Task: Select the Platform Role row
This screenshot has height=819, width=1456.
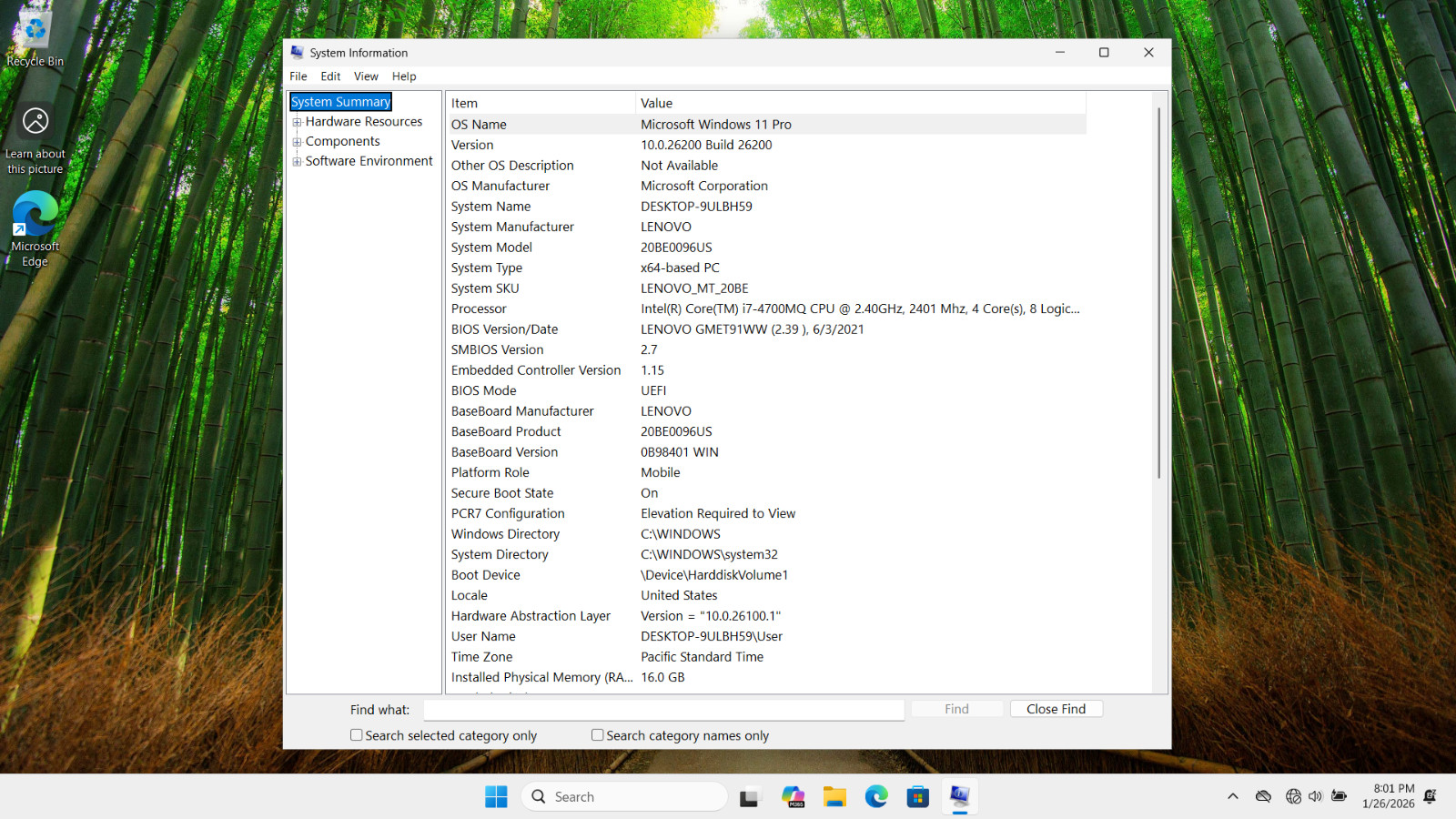Action: coord(766,472)
